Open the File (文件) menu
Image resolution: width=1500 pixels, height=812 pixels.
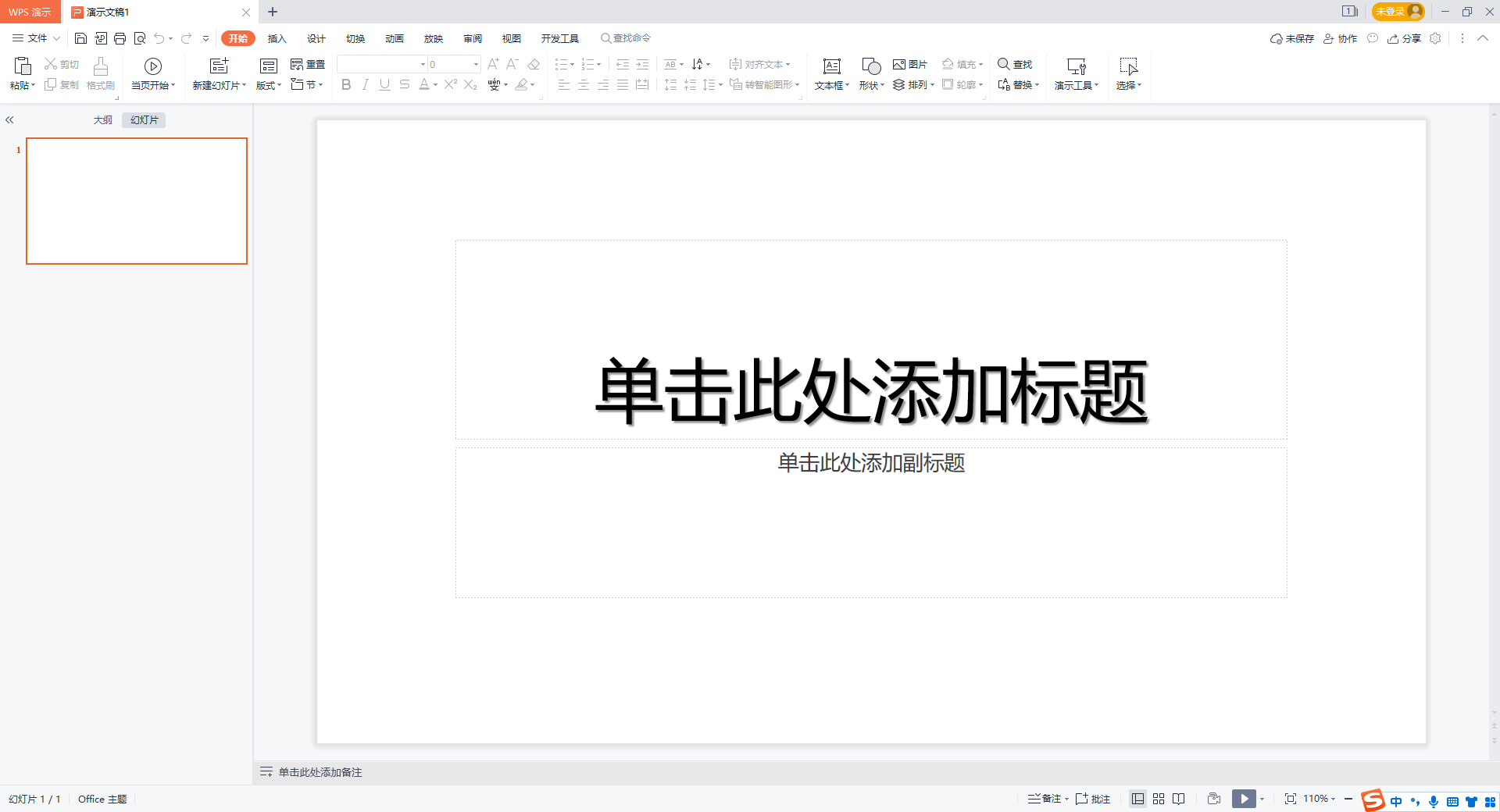(36, 38)
